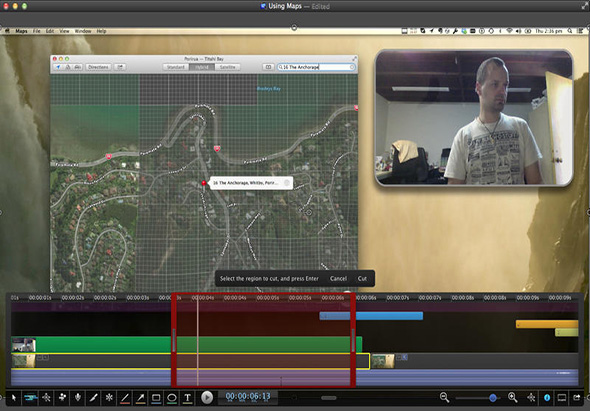Image resolution: width=590 pixels, height=411 pixels.
Task: Play the timeline preview
Action: (x=207, y=397)
